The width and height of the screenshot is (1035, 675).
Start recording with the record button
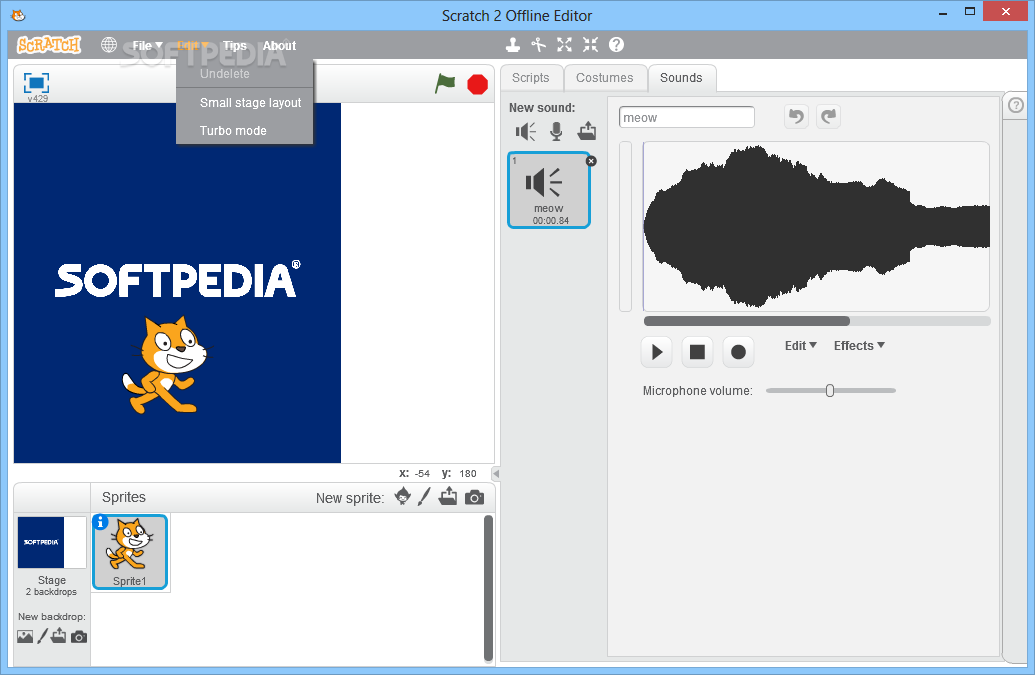point(738,352)
